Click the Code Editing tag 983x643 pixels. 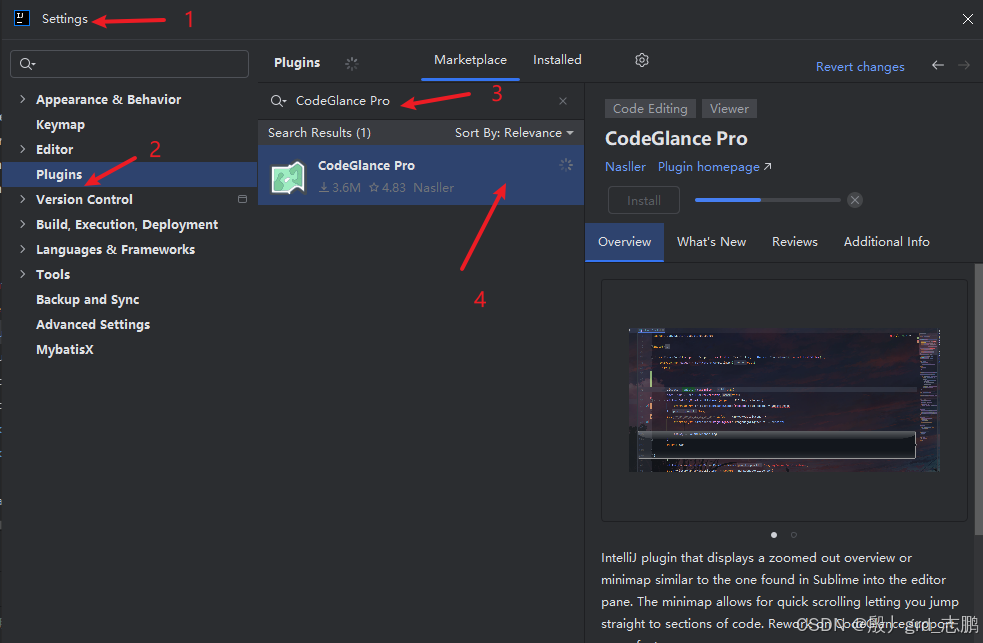(x=650, y=108)
